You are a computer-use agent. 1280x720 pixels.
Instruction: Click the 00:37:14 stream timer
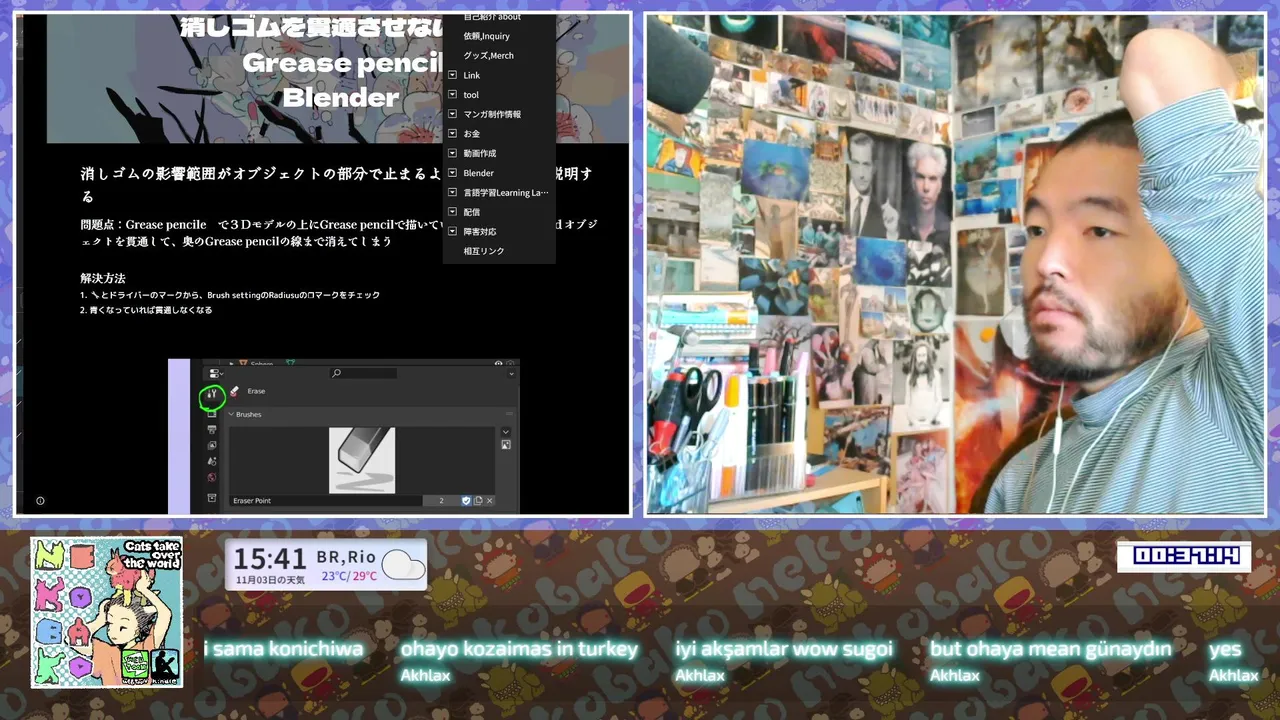(1184, 556)
